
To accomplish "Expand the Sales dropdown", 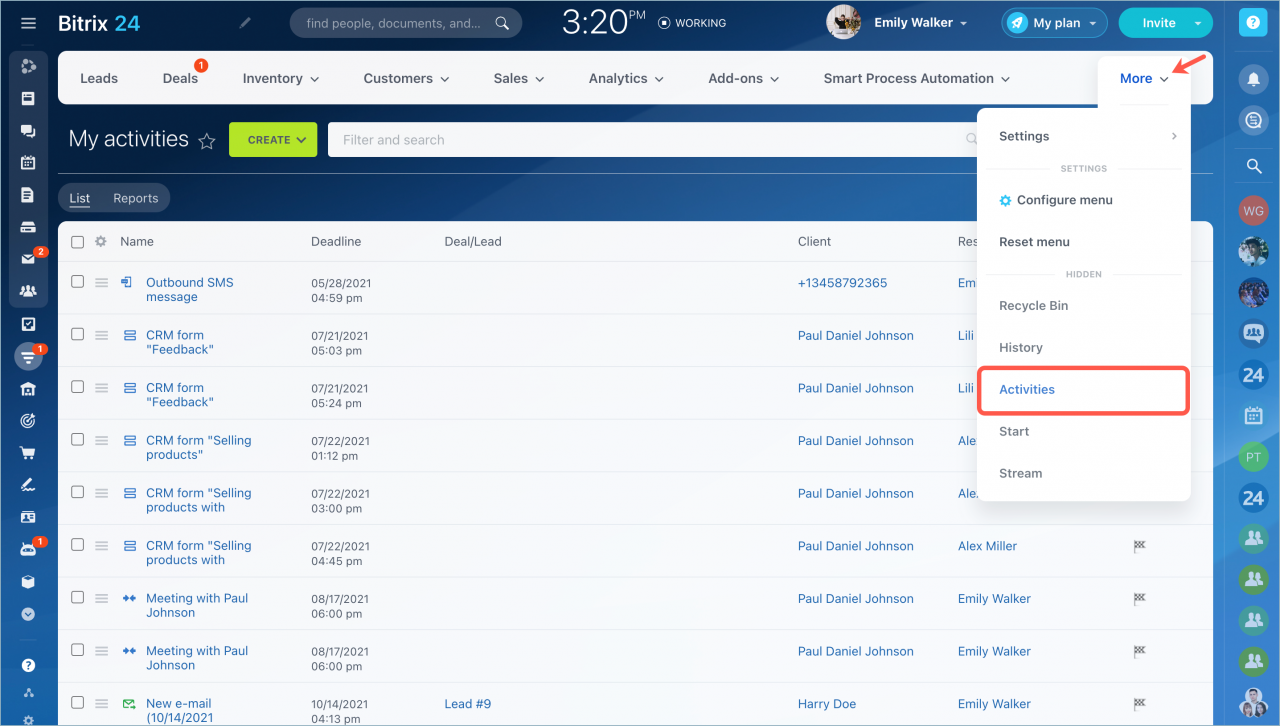I will click(519, 78).
